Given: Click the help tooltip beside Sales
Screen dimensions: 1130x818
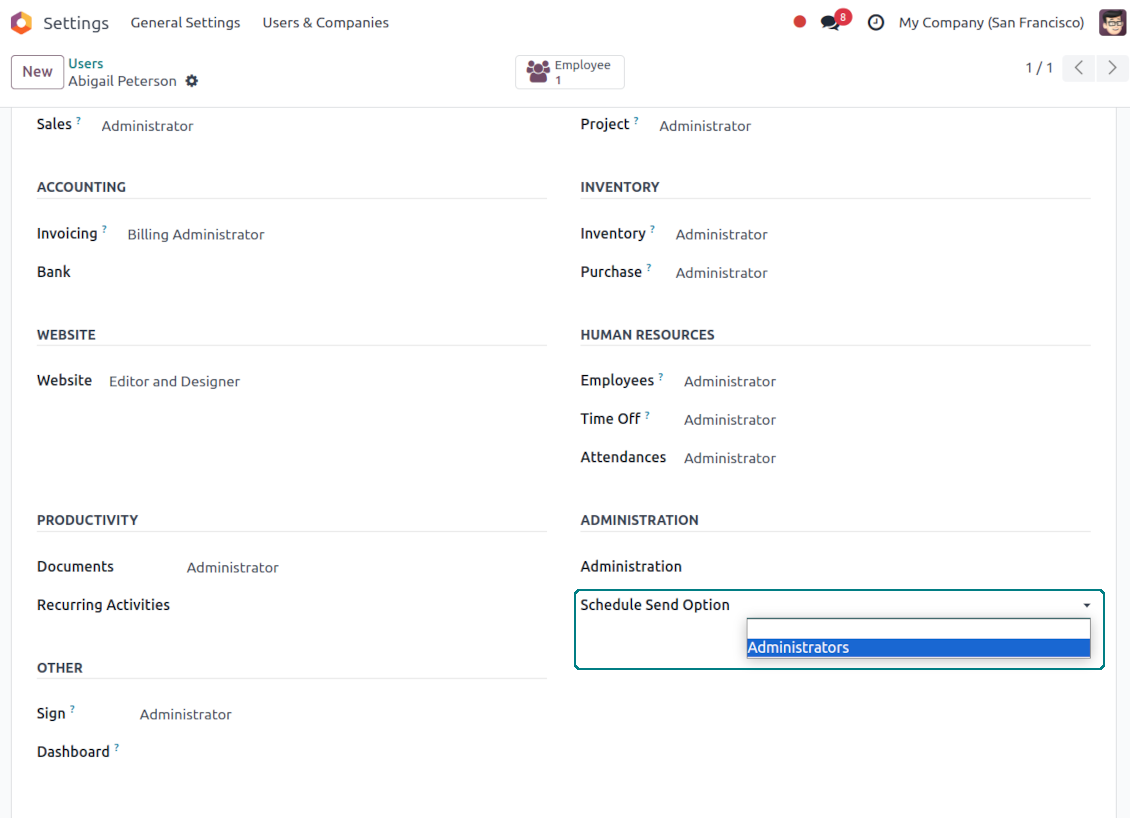Looking at the screenshot, I should pyautogui.click(x=79, y=120).
